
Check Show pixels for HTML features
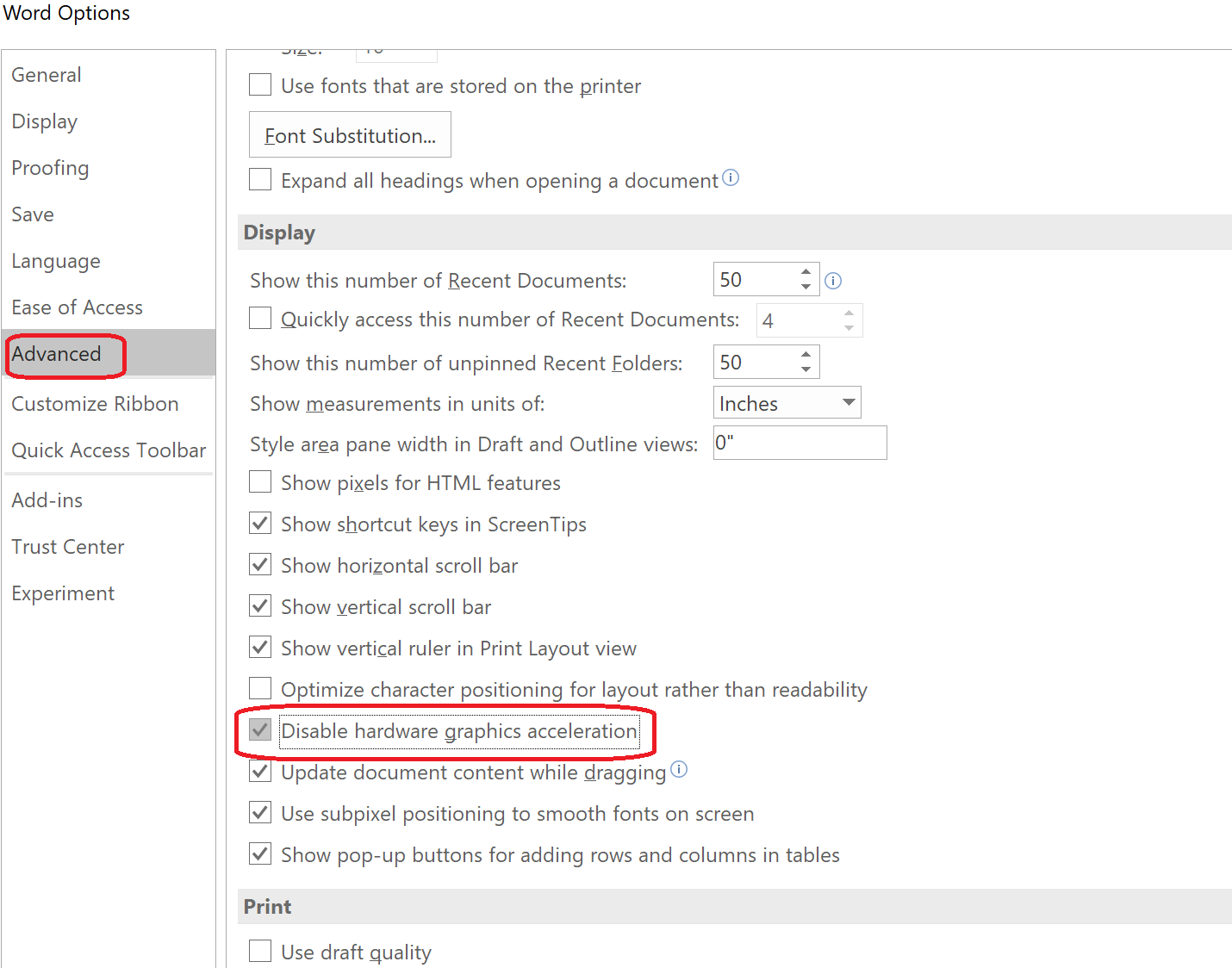(260, 481)
